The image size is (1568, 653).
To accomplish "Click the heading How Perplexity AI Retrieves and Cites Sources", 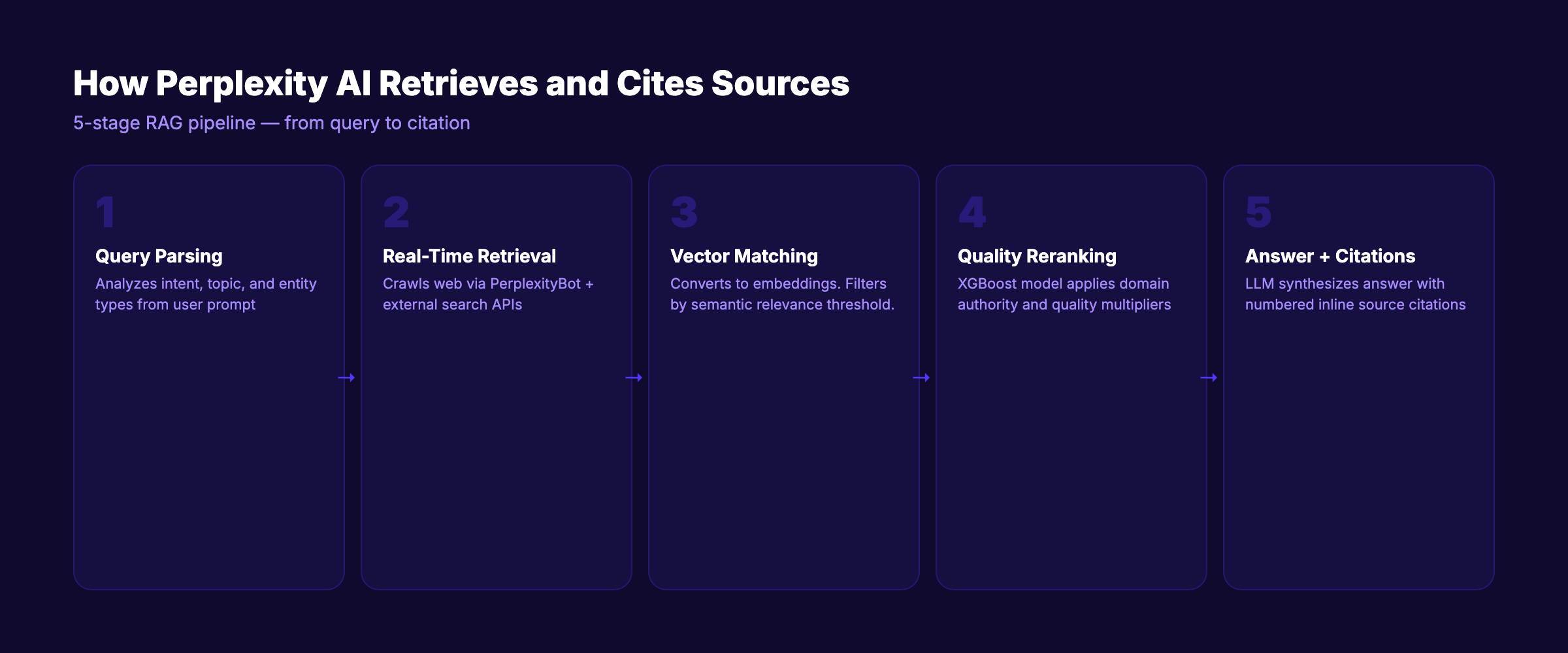I will pyautogui.click(x=461, y=83).
